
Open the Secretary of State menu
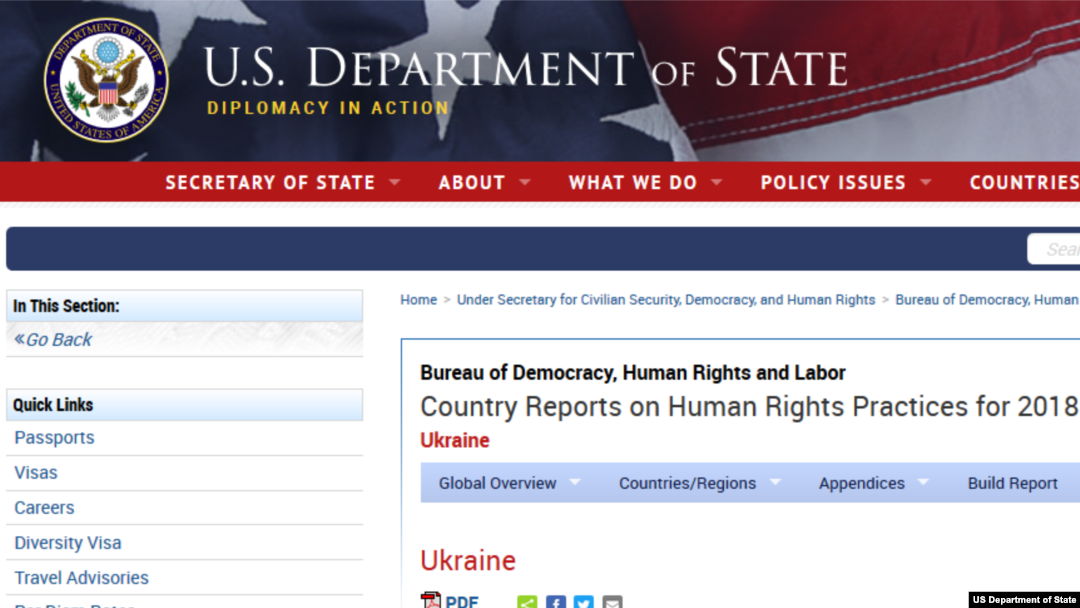coord(270,182)
